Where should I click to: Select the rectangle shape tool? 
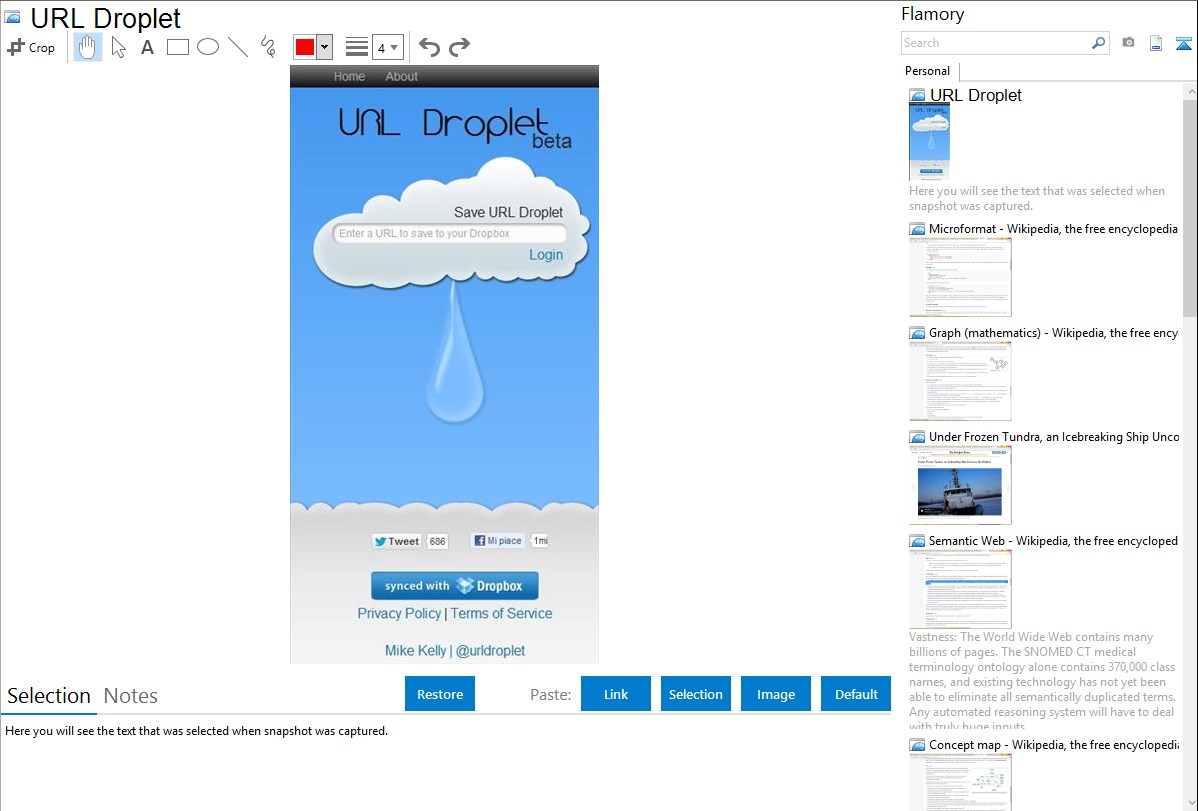[177, 47]
